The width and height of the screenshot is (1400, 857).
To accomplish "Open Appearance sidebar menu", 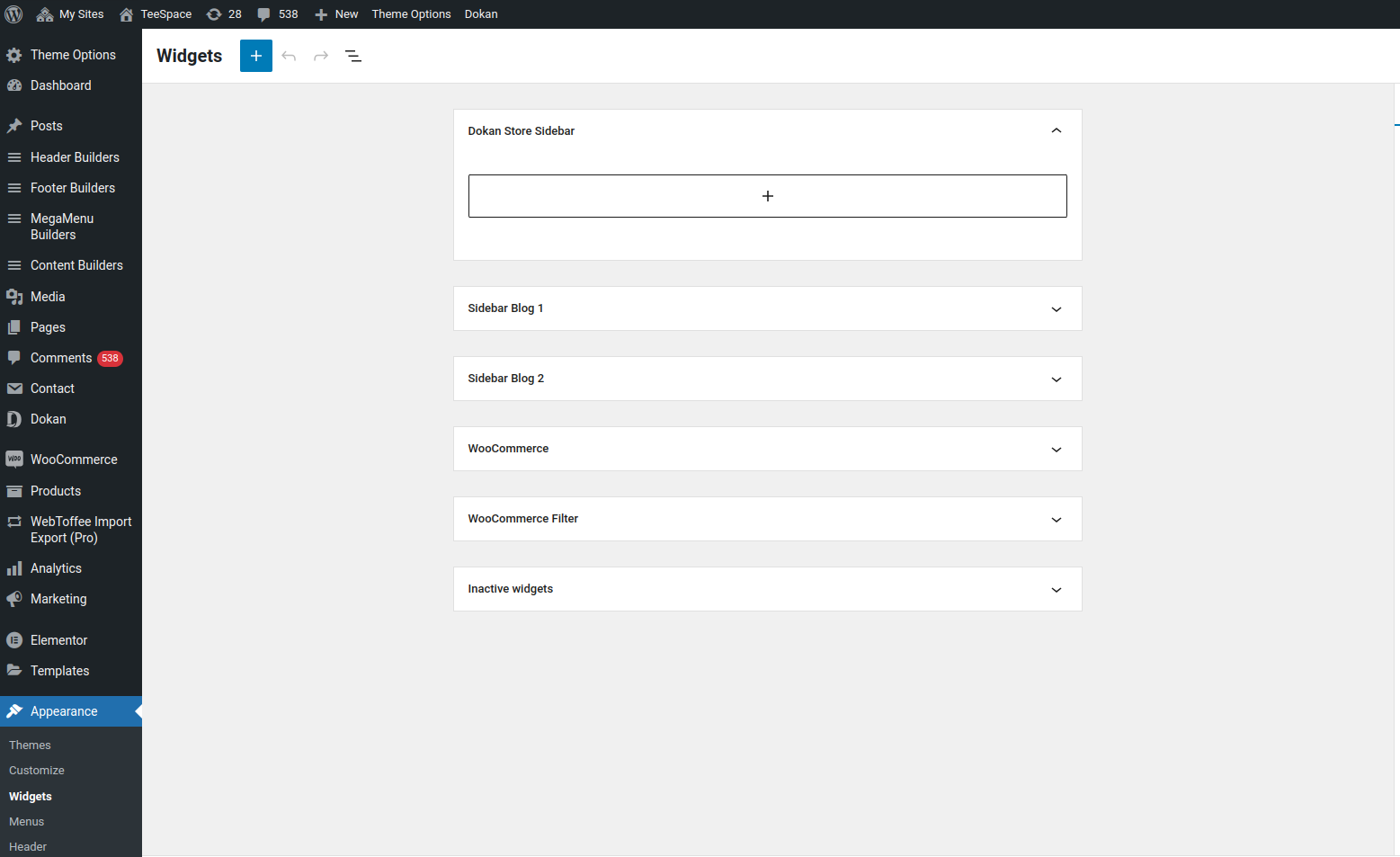I will (71, 711).
